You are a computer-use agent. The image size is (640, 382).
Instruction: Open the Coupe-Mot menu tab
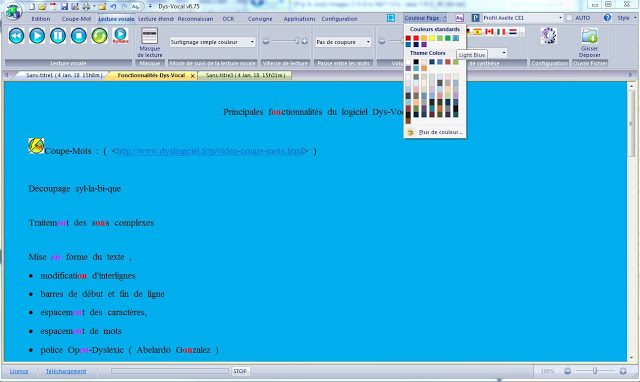pos(76,19)
